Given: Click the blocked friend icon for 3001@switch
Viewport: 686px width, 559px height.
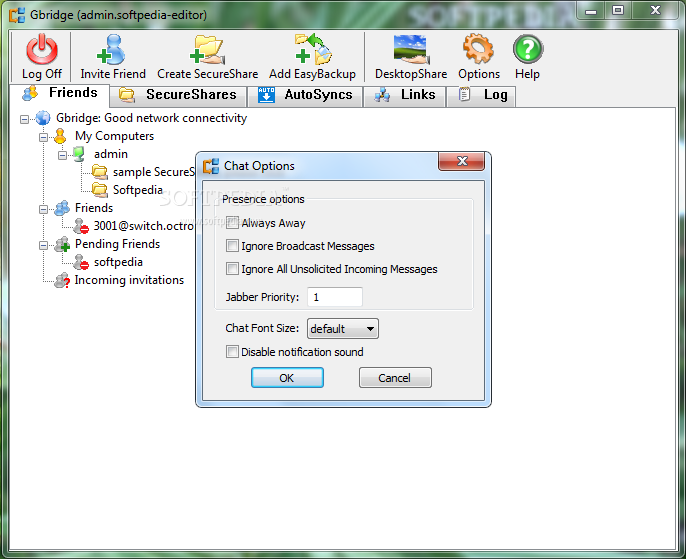Looking at the screenshot, I should (81, 226).
